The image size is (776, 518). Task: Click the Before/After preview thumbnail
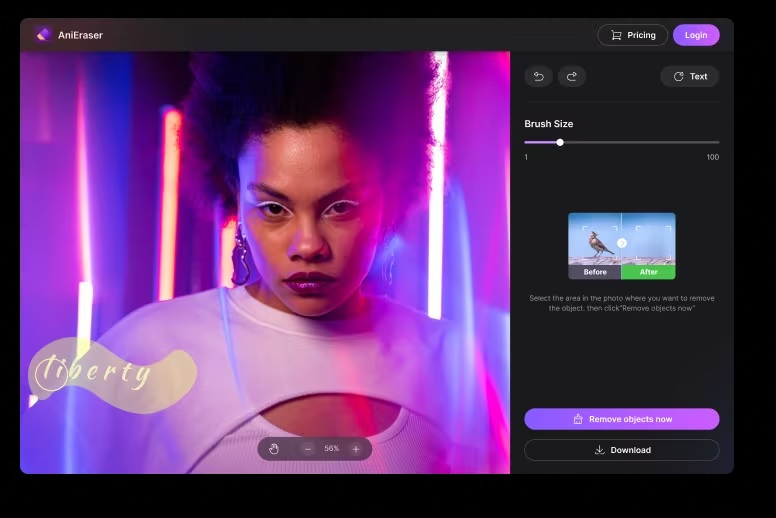click(622, 246)
